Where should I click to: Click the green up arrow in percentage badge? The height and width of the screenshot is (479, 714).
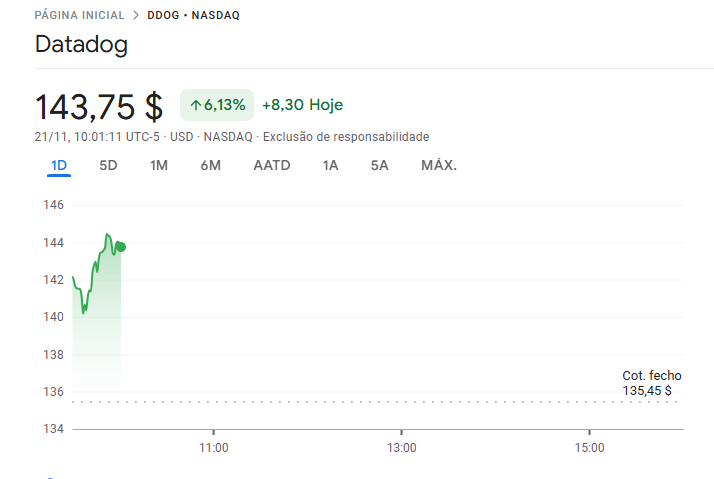click(x=195, y=105)
